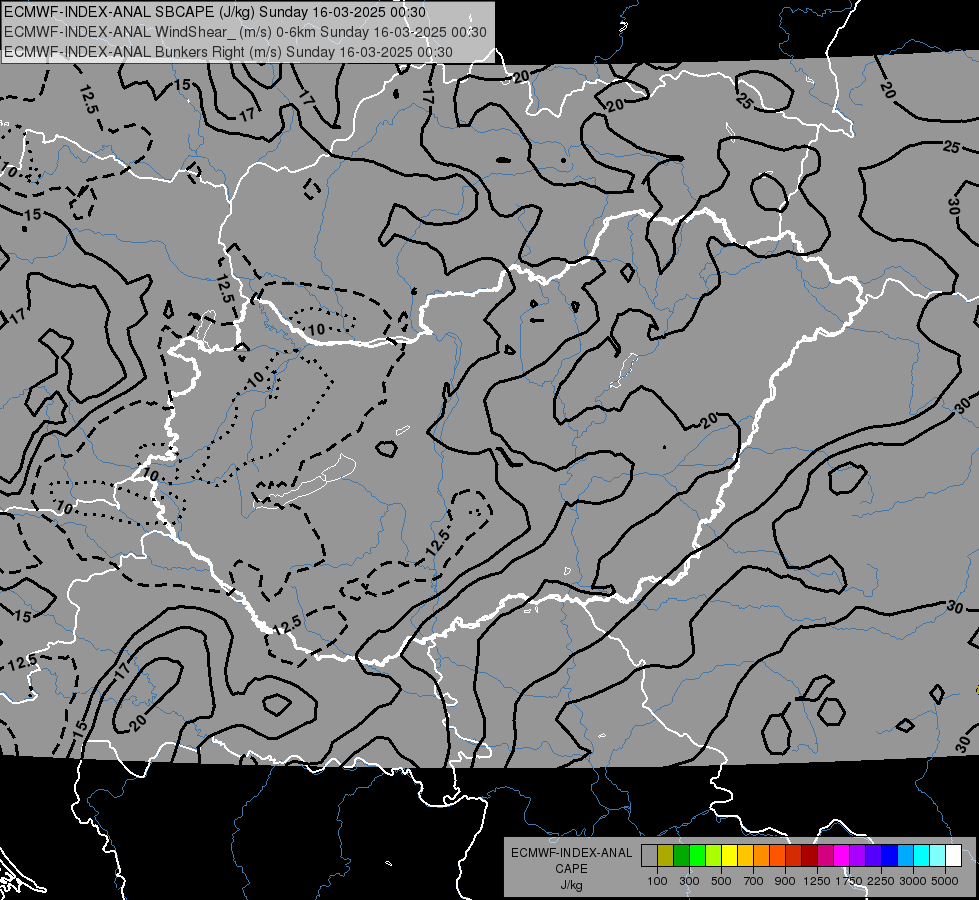Click the 1750 value on legend scale
The image size is (979, 900).
849,881
